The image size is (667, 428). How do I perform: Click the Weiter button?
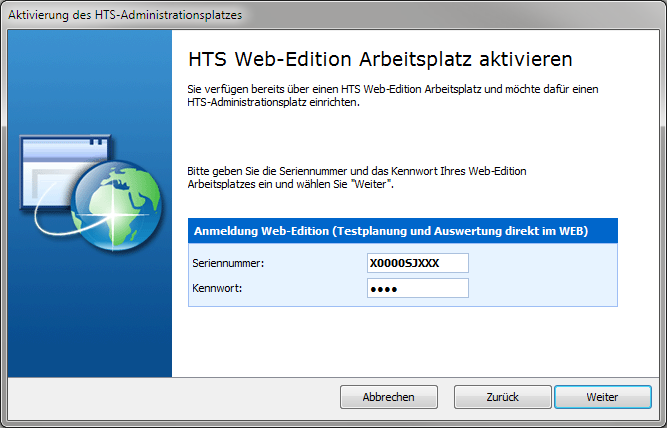tap(602, 397)
